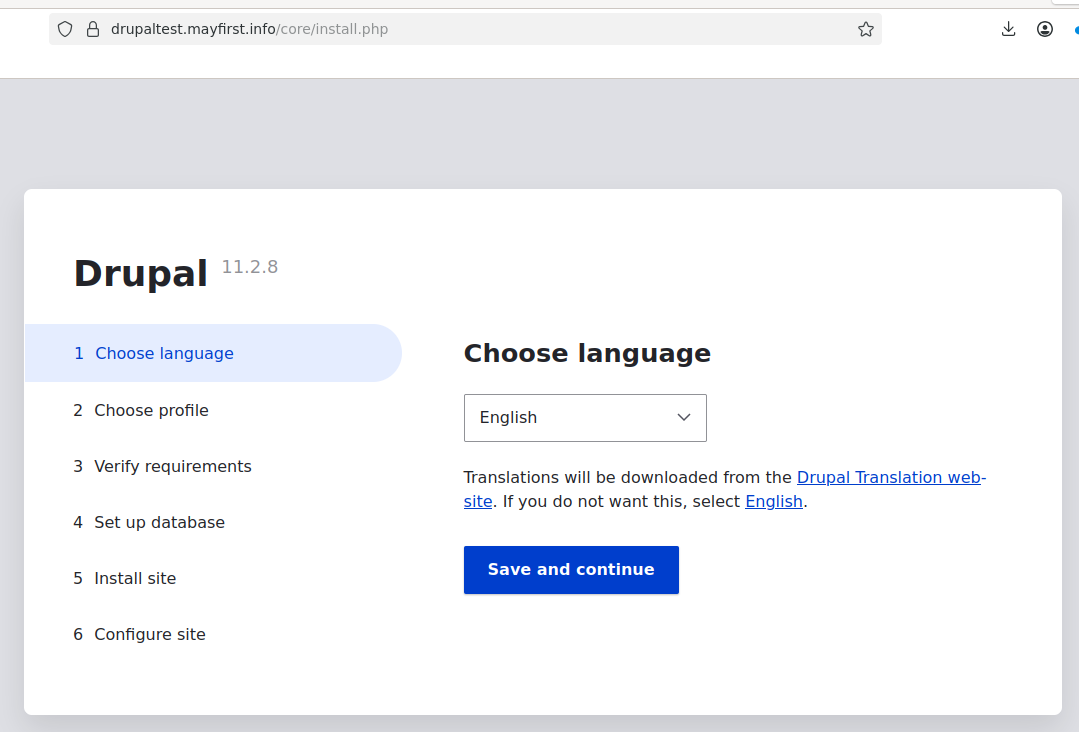This screenshot has height=732, width=1079.
Task: Click the Drupal title heading
Action: point(140,273)
